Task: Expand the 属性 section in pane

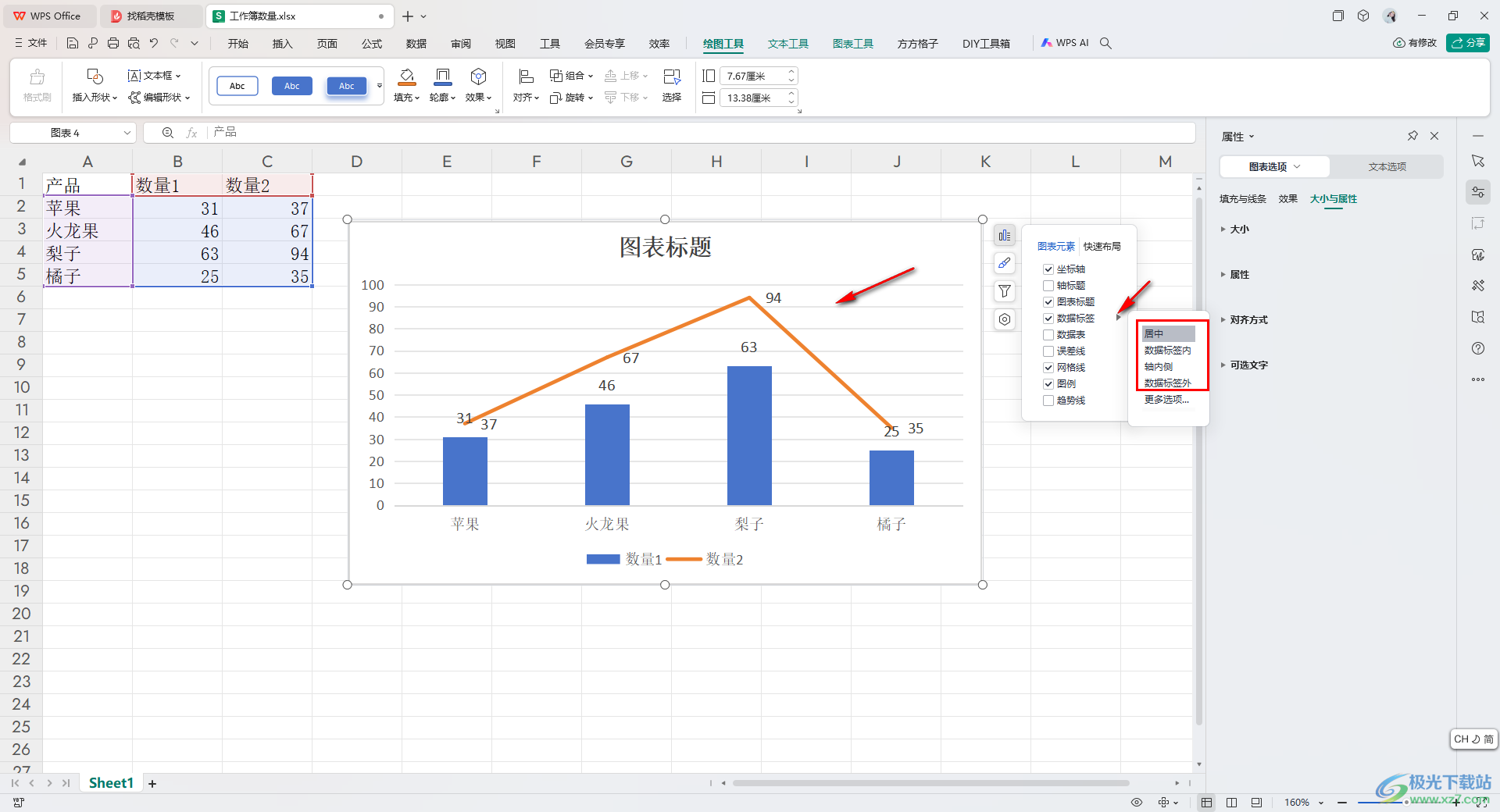Action: point(1235,275)
